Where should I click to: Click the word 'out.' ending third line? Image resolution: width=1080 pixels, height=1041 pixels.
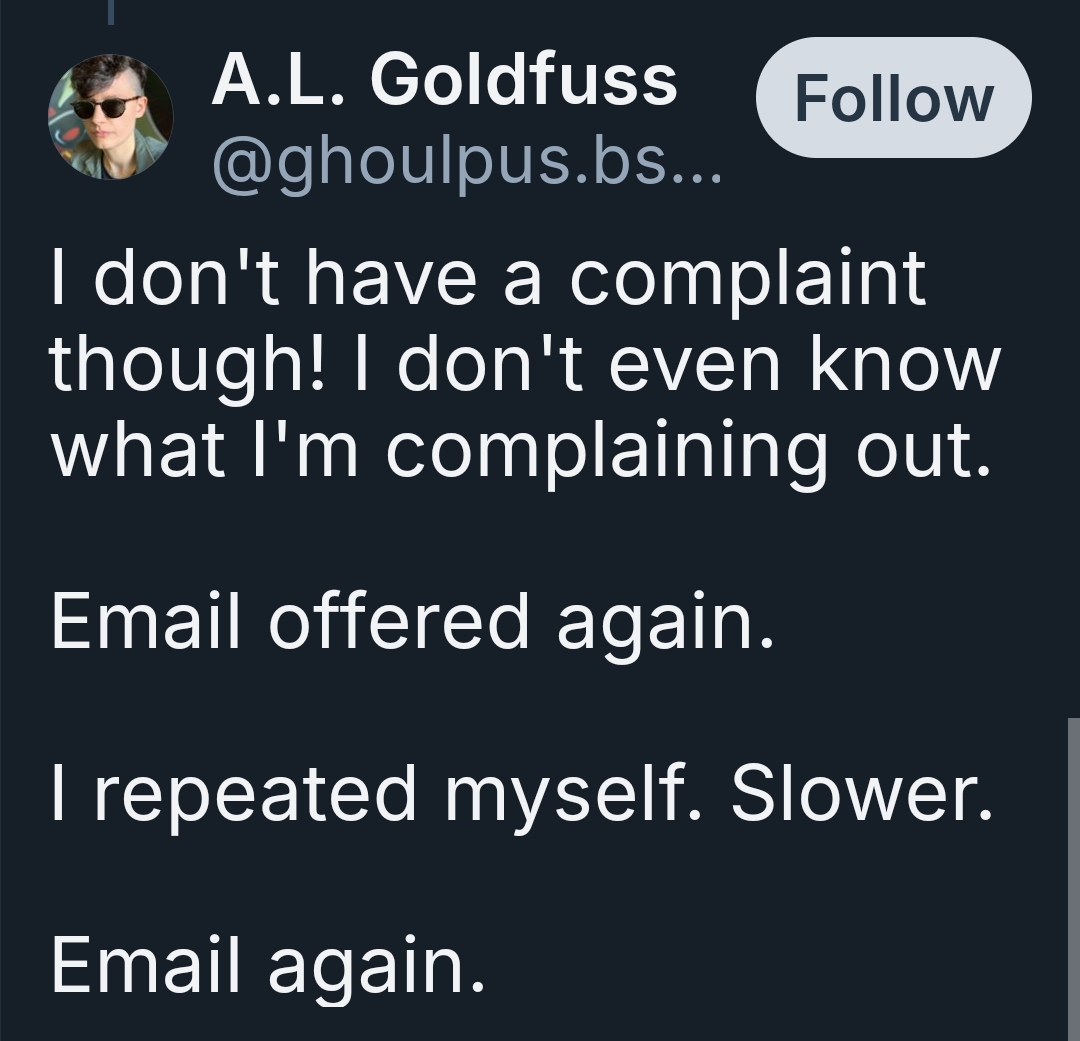pos(924,451)
